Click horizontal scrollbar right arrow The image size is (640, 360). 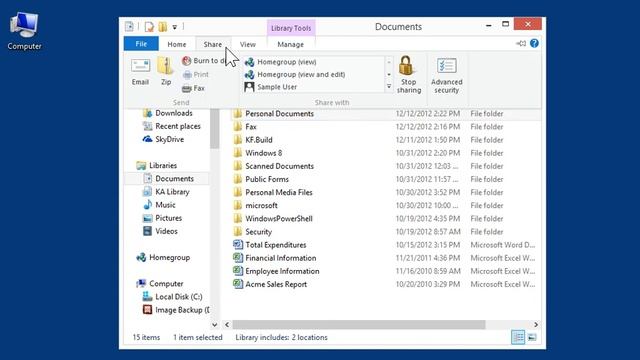[536, 324]
